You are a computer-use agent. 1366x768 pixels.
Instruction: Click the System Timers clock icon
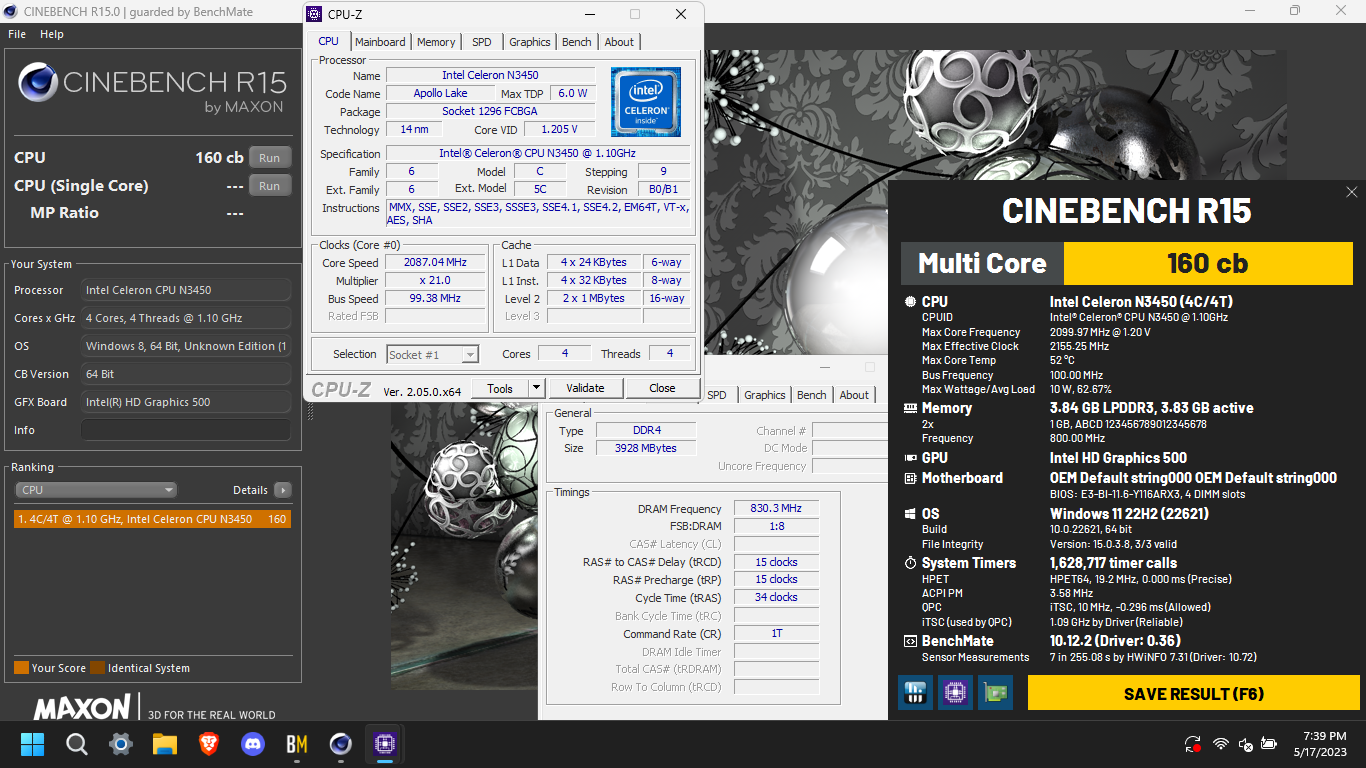[x=910, y=563]
